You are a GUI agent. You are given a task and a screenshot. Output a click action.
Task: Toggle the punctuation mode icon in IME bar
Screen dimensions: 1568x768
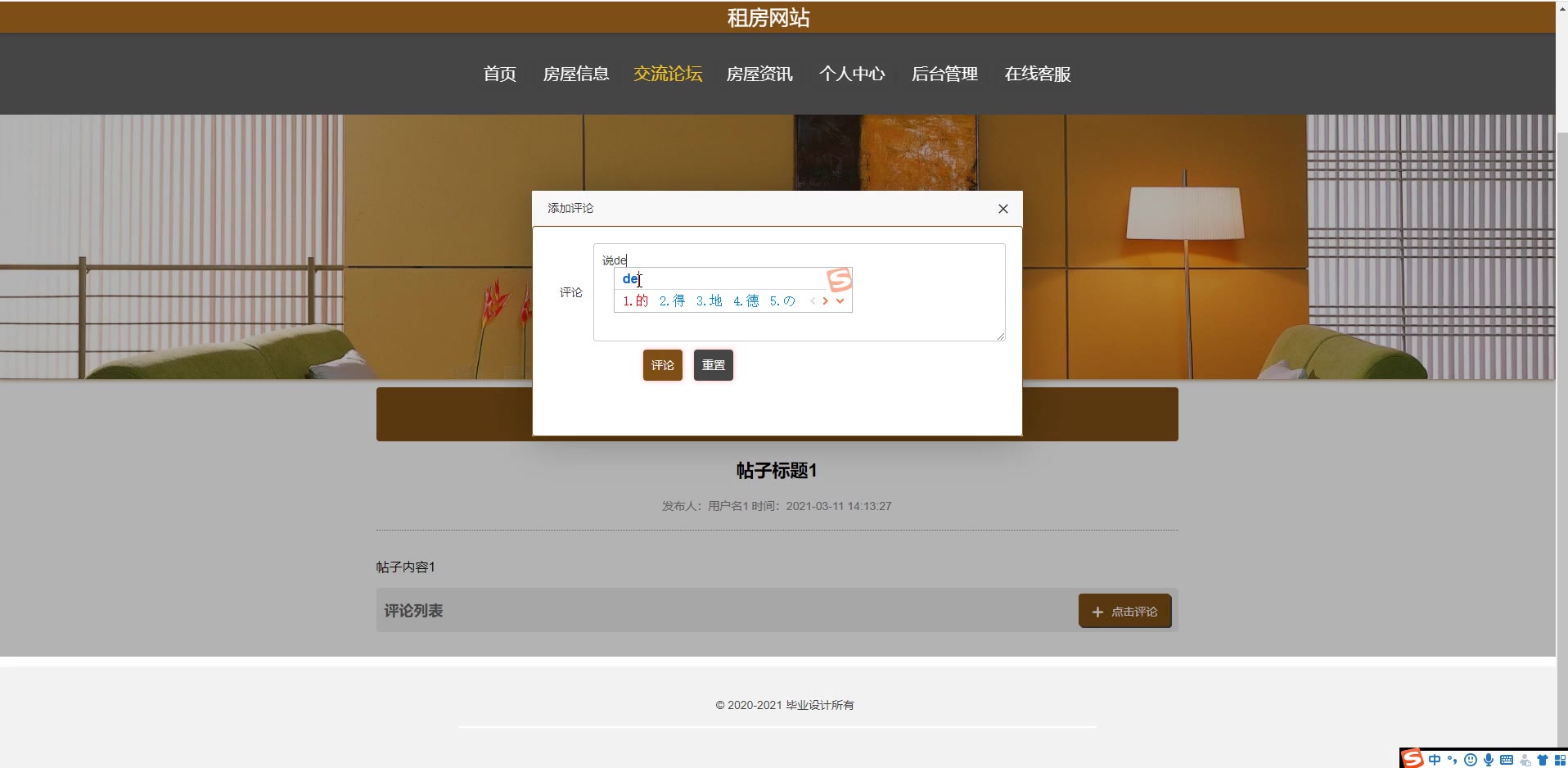pyautogui.click(x=1453, y=760)
